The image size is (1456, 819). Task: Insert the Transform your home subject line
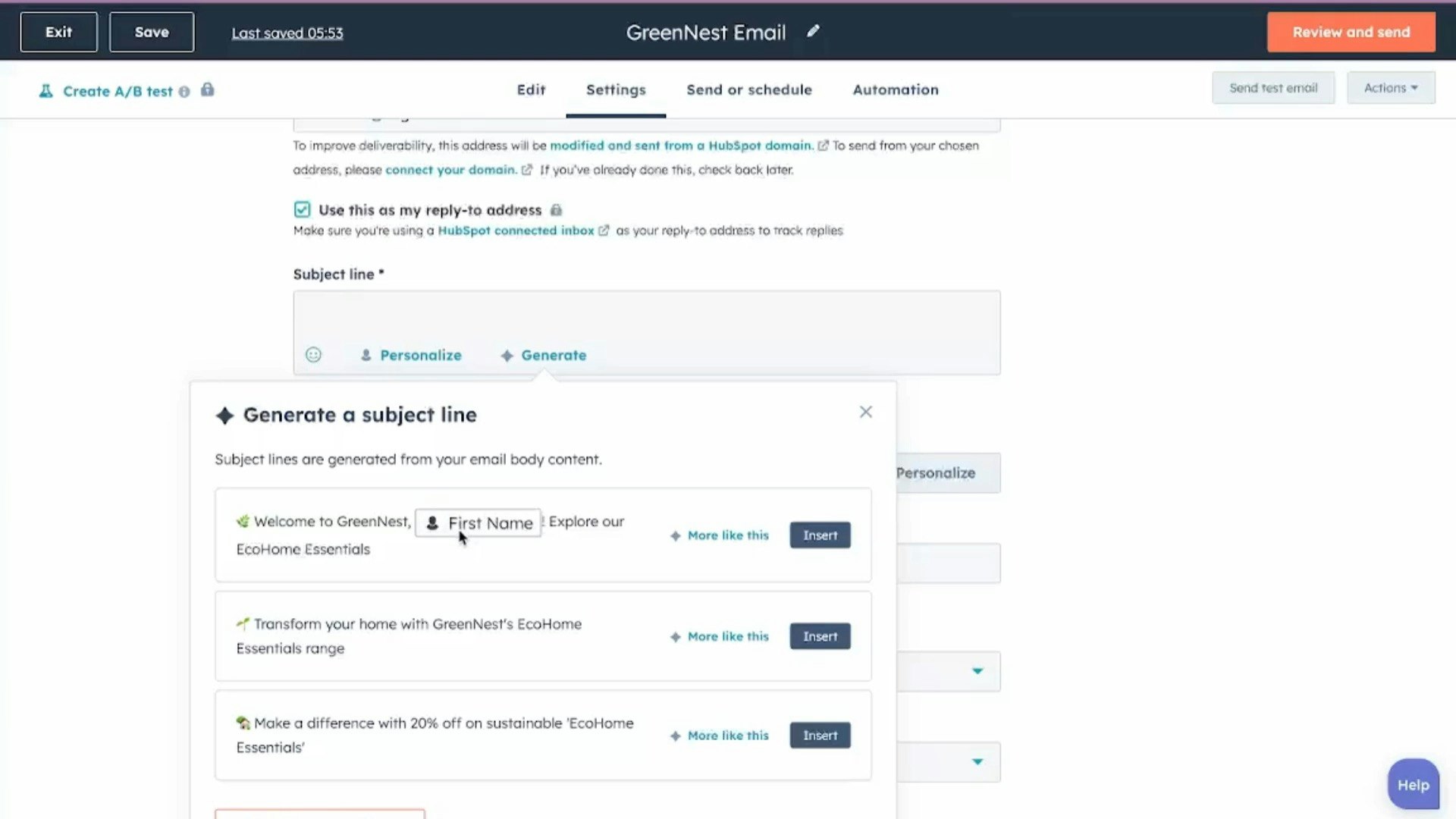(820, 636)
